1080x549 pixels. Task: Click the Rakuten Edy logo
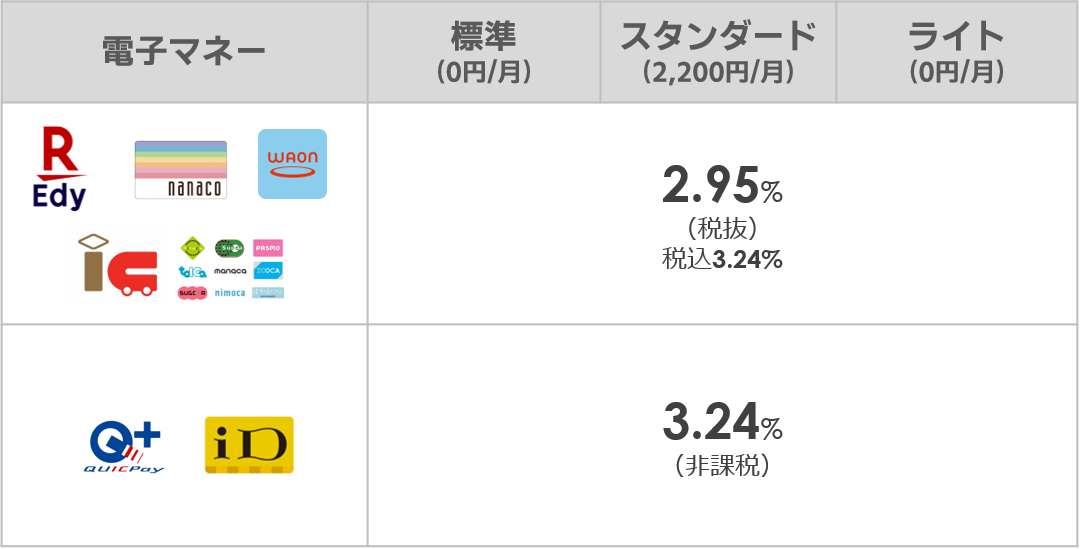click(x=59, y=168)
